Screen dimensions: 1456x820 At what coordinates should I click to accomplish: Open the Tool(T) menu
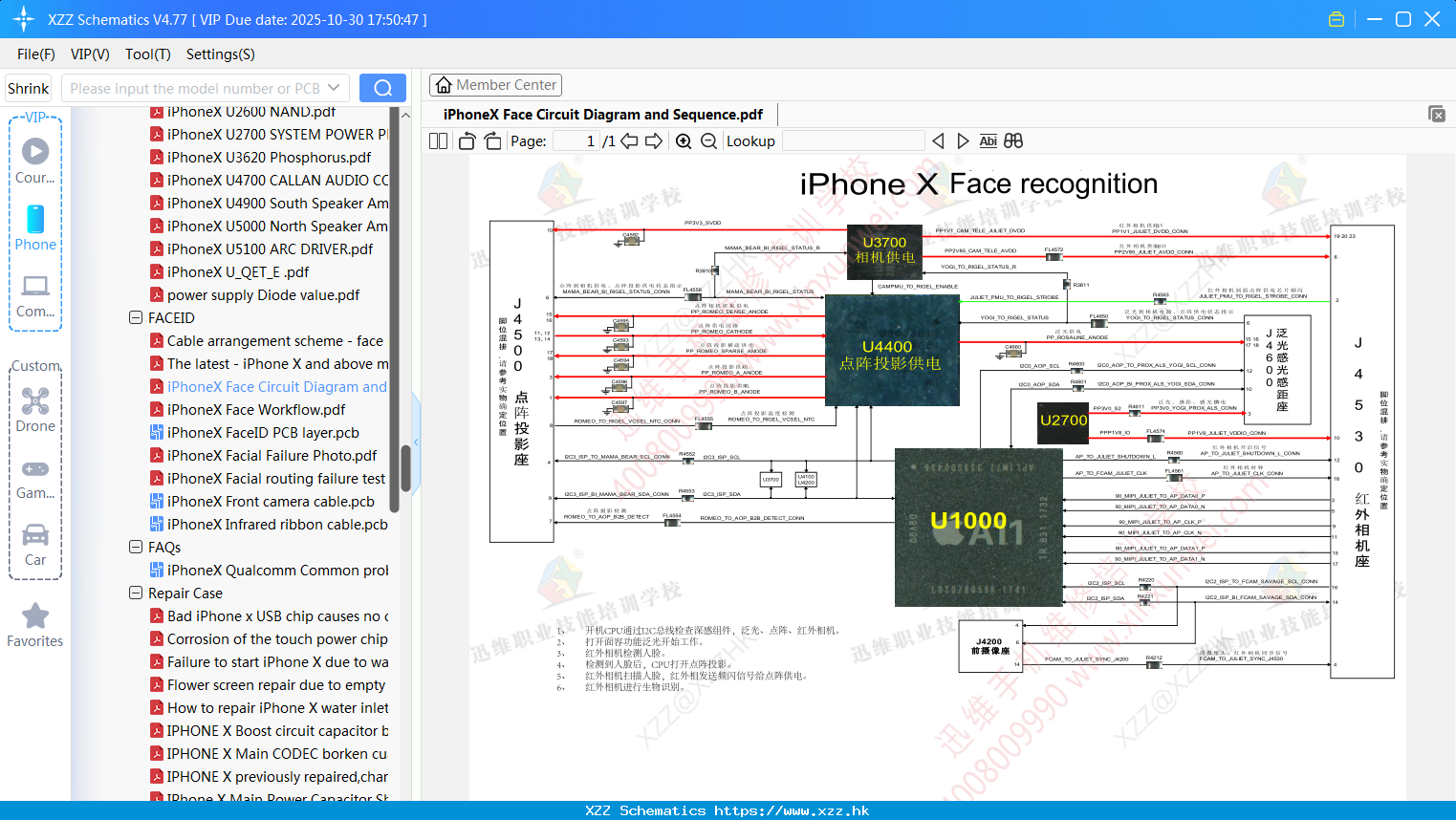148,54
